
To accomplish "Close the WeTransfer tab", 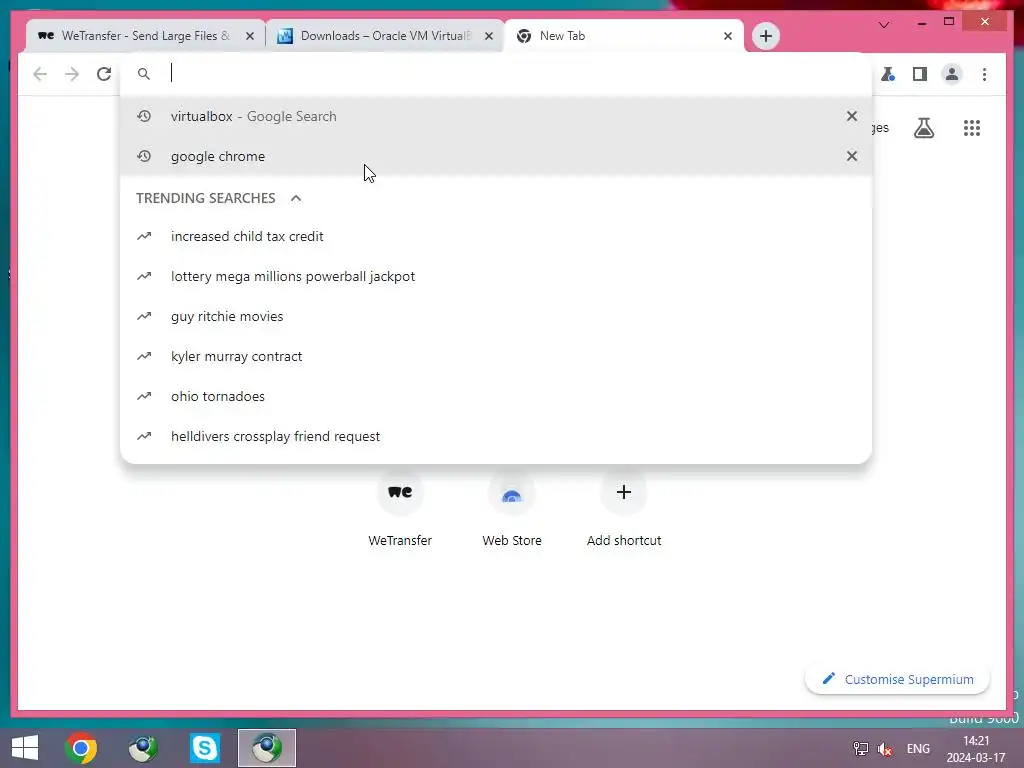I will click(249, 36).
